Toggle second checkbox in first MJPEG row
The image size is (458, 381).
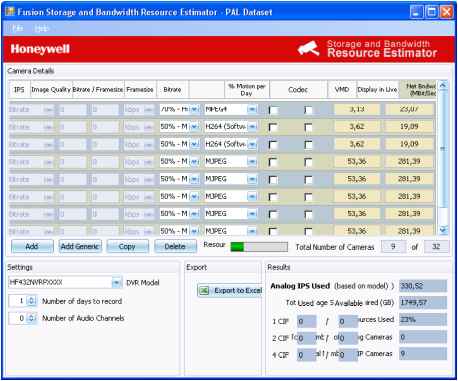[x=309, y=162]
